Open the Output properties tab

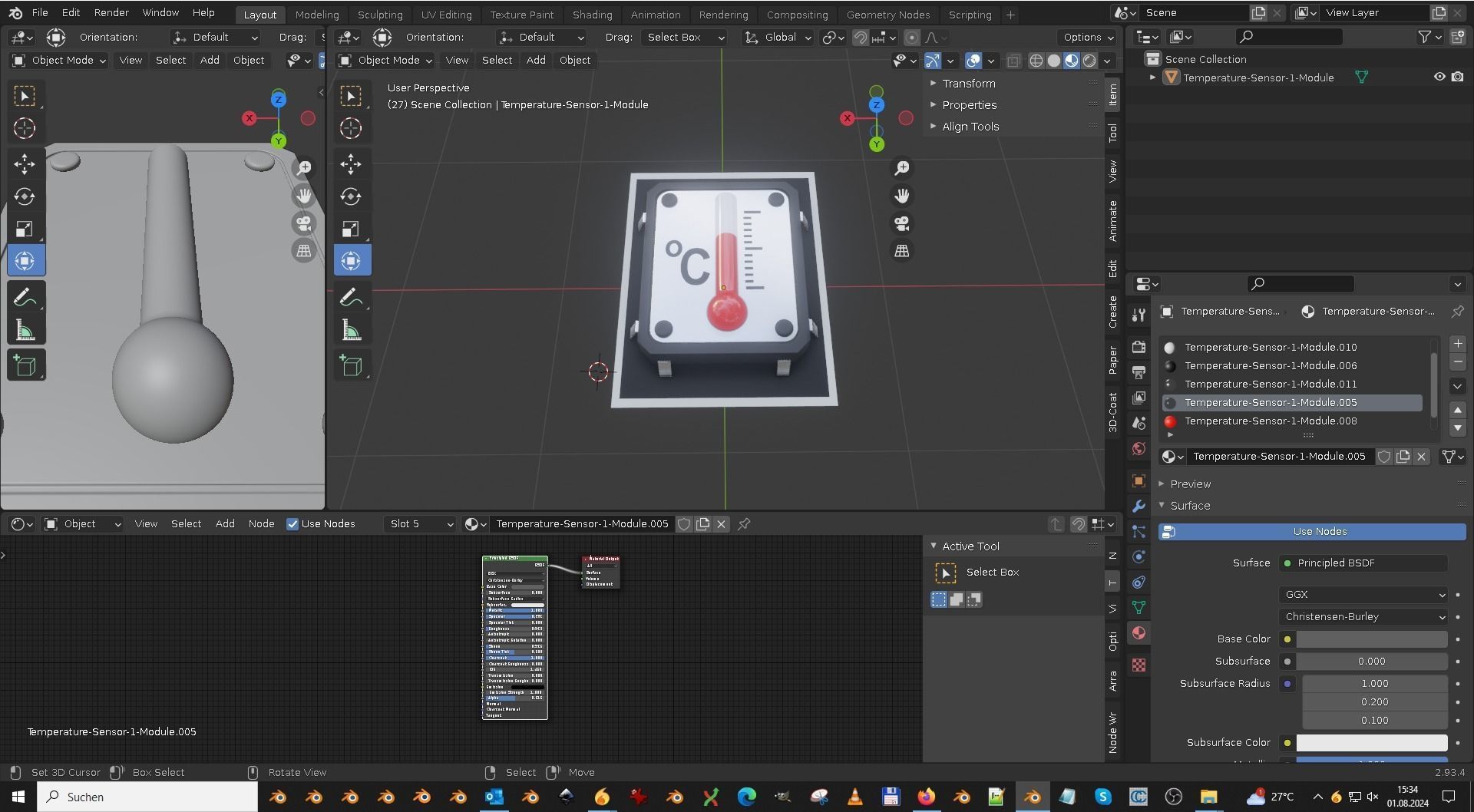[1139, 372]
